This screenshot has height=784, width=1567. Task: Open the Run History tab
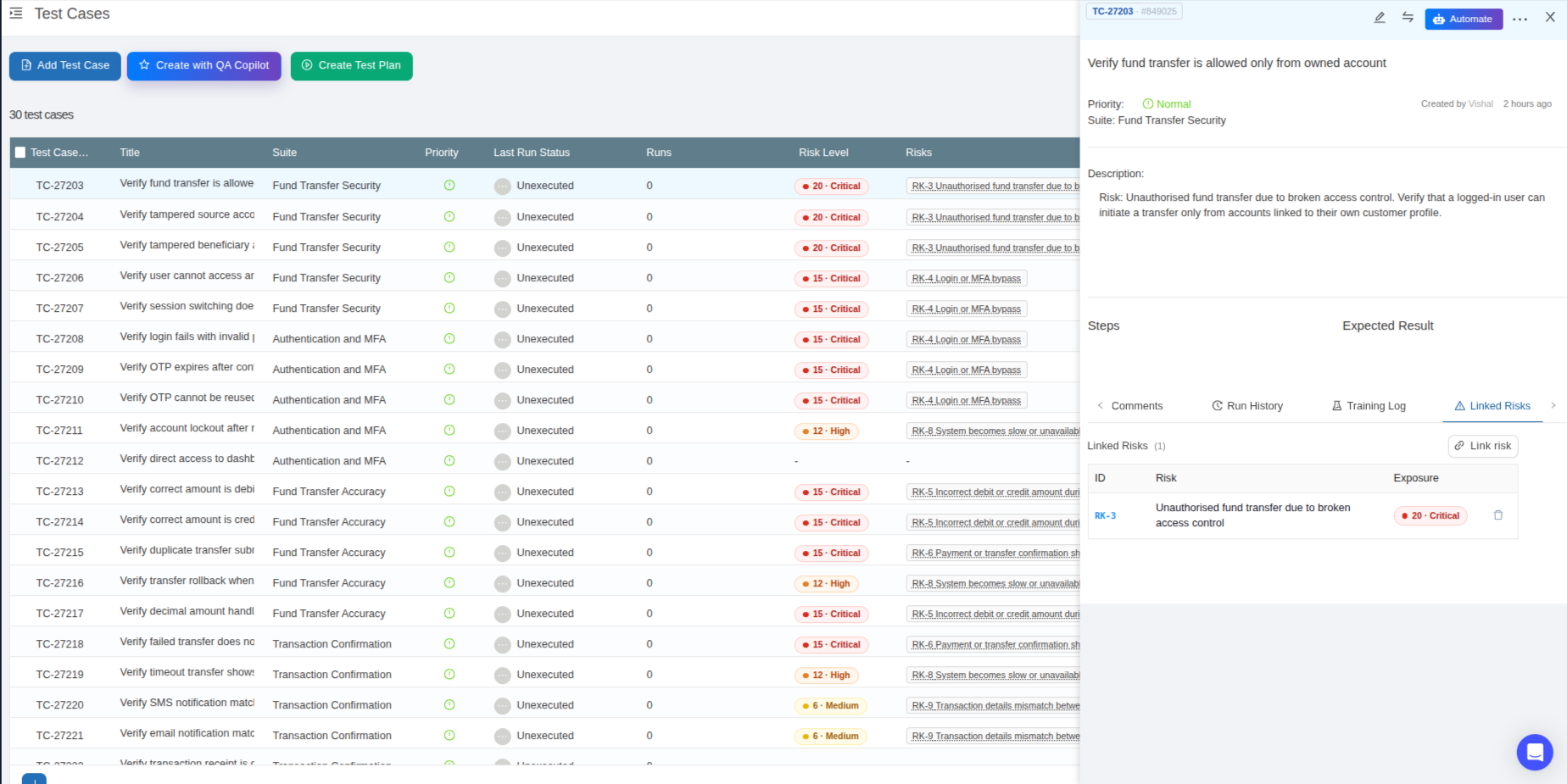pyautogui.click(x=1247, y=406)
